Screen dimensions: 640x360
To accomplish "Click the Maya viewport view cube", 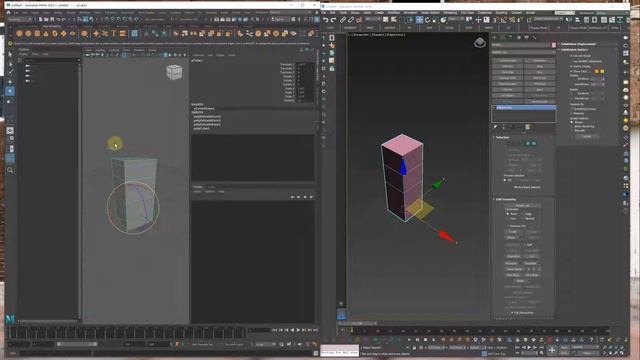I will point(174,73).
